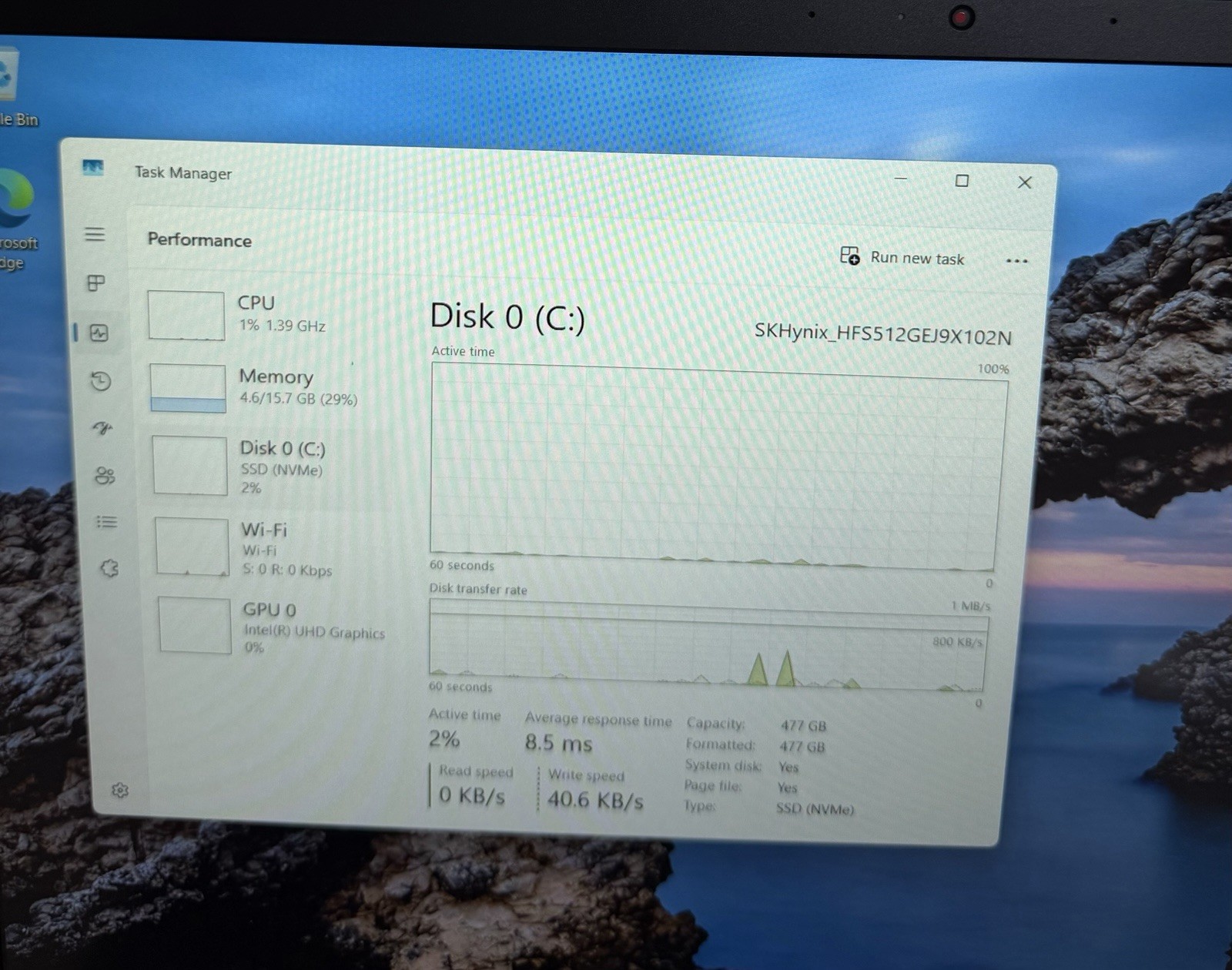Image resolution: width=1232 pixels, height=970 pixels.
Task: Open the Users icon in sidebar
Action: pos(105,476)
